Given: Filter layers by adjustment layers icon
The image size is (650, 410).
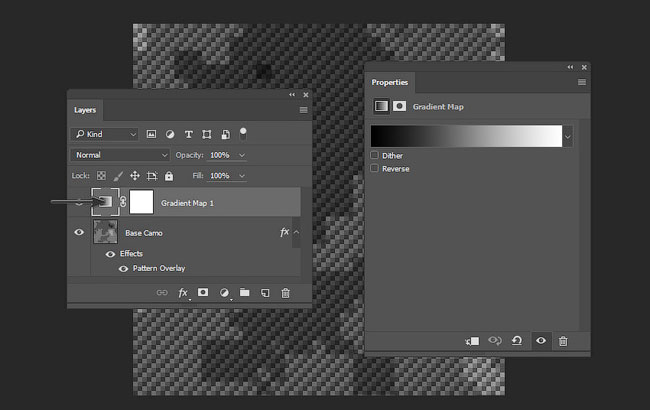Looking at the screenshot, I should (x=170, y=134).
